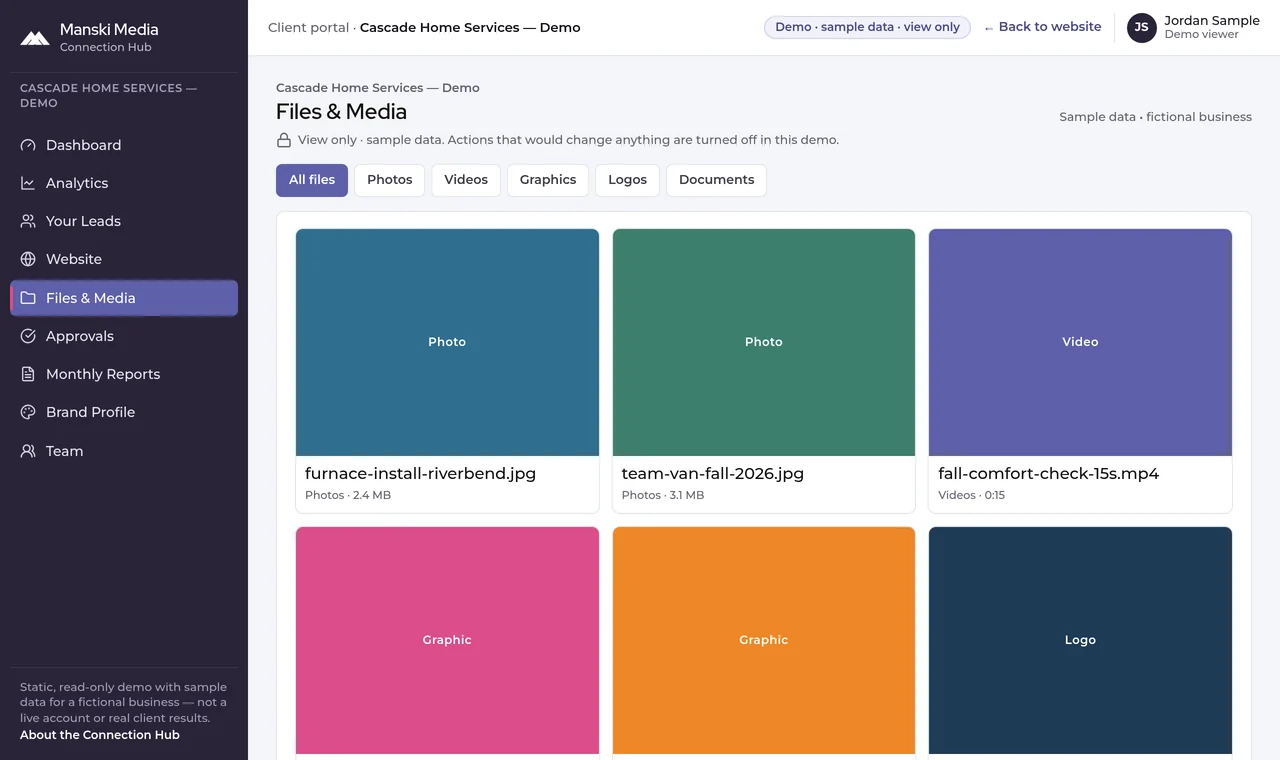
Task: Click the Monthly Reports document icon
Action: (28, 374)
